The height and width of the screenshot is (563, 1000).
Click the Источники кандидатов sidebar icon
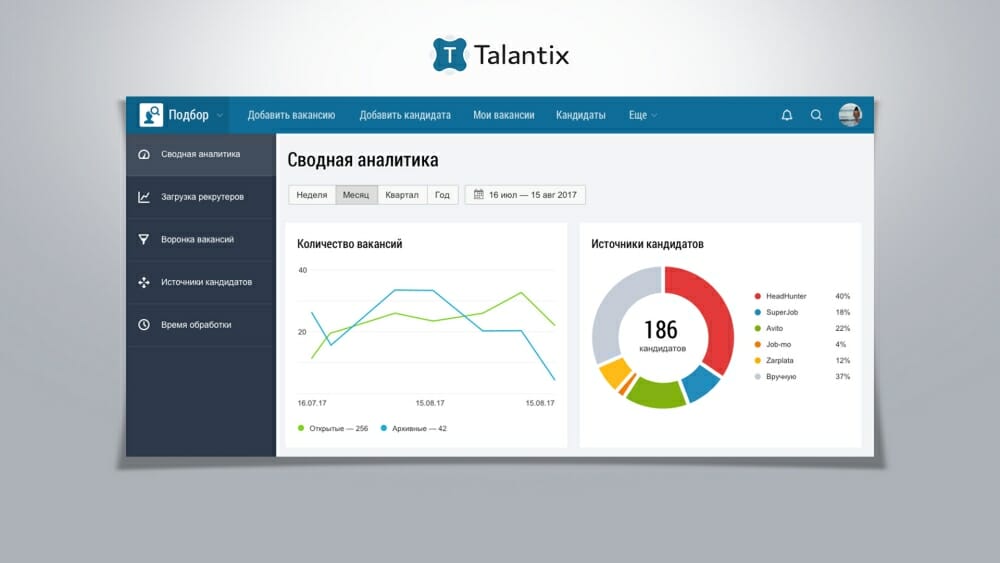point(144,282)
